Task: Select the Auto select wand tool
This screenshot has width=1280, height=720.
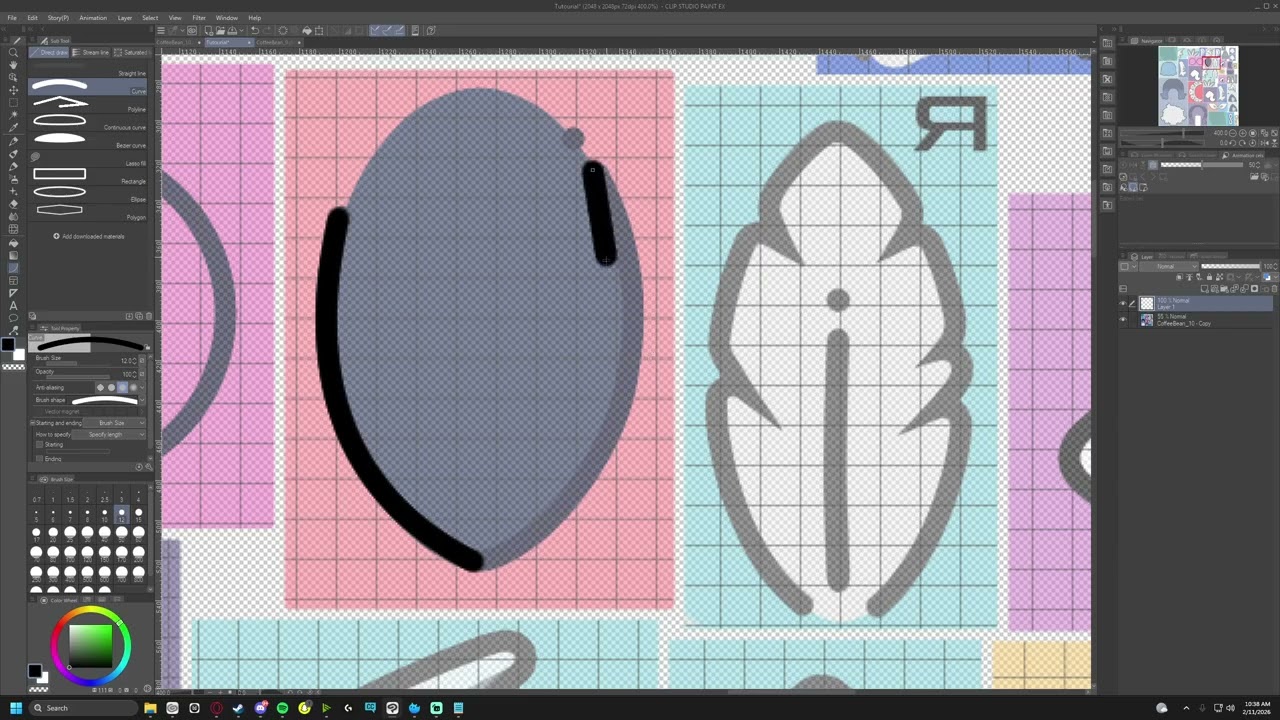Action: (13, 115)
